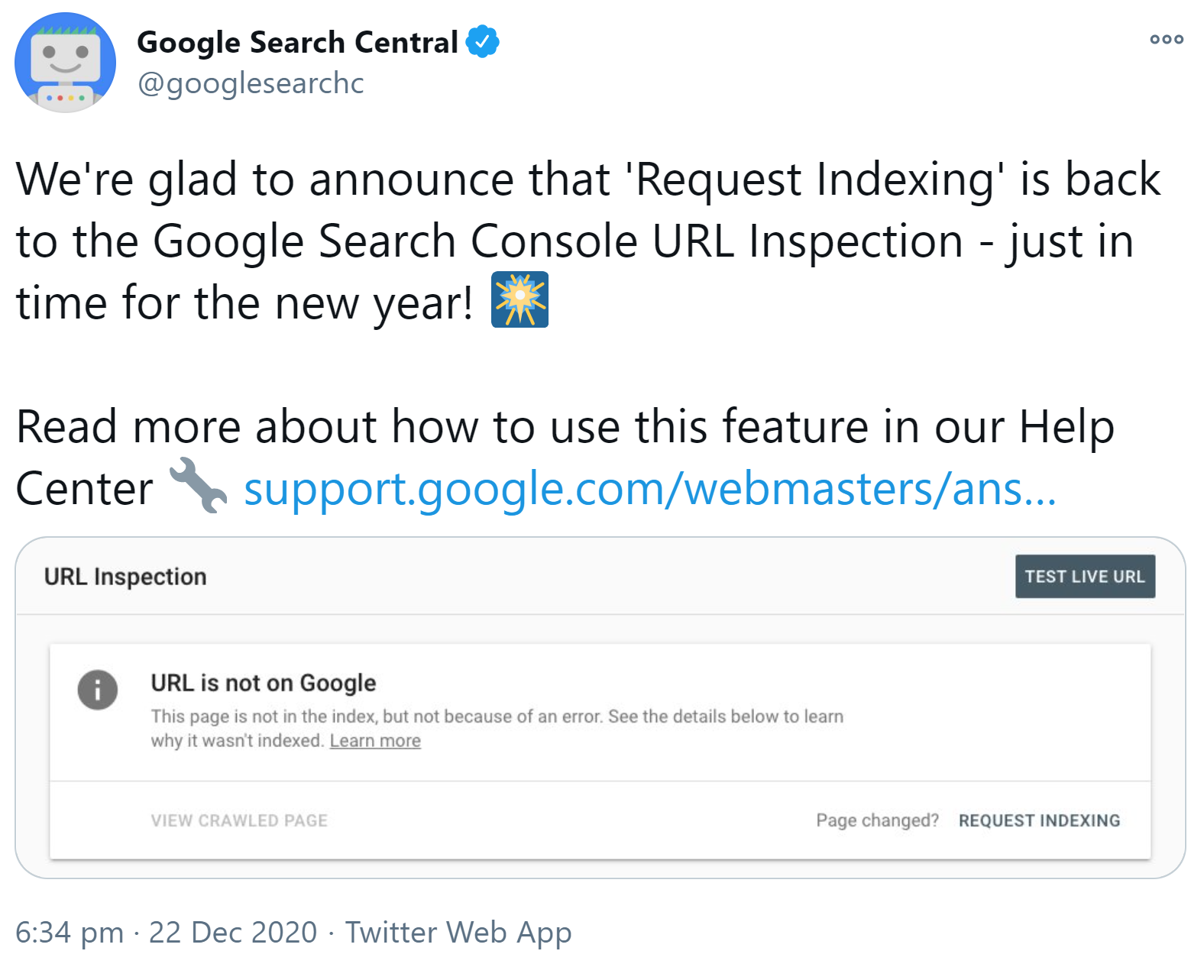Click the Twitter Web App source label
Screen dimensions: 1204x980
click(x=458, y=932)
